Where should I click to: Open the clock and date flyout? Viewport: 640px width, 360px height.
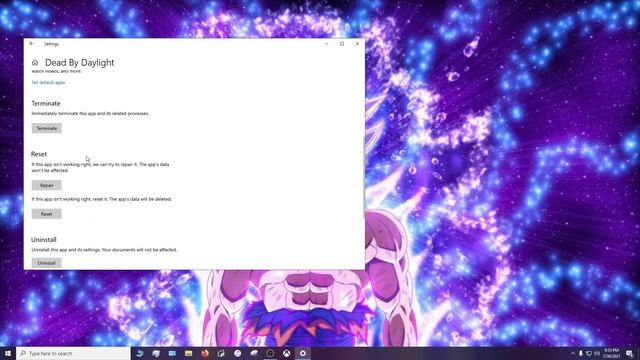pyautogui.click(x=611, y=353)
